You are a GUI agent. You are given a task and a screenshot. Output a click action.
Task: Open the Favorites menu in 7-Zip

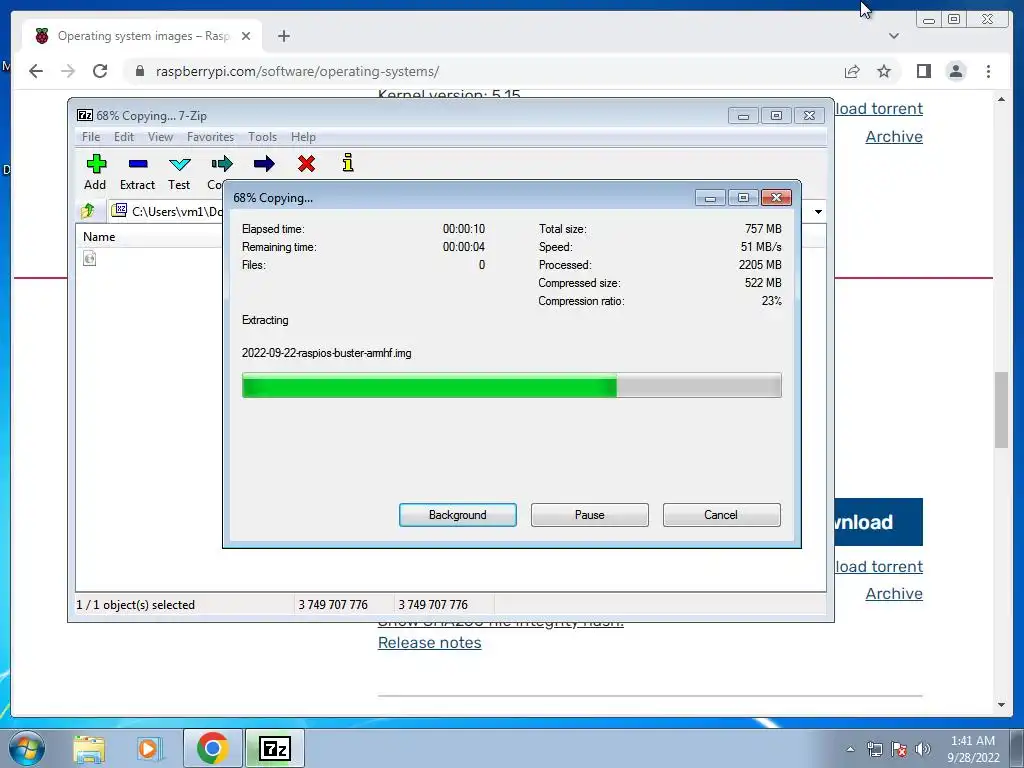[210, 136]
